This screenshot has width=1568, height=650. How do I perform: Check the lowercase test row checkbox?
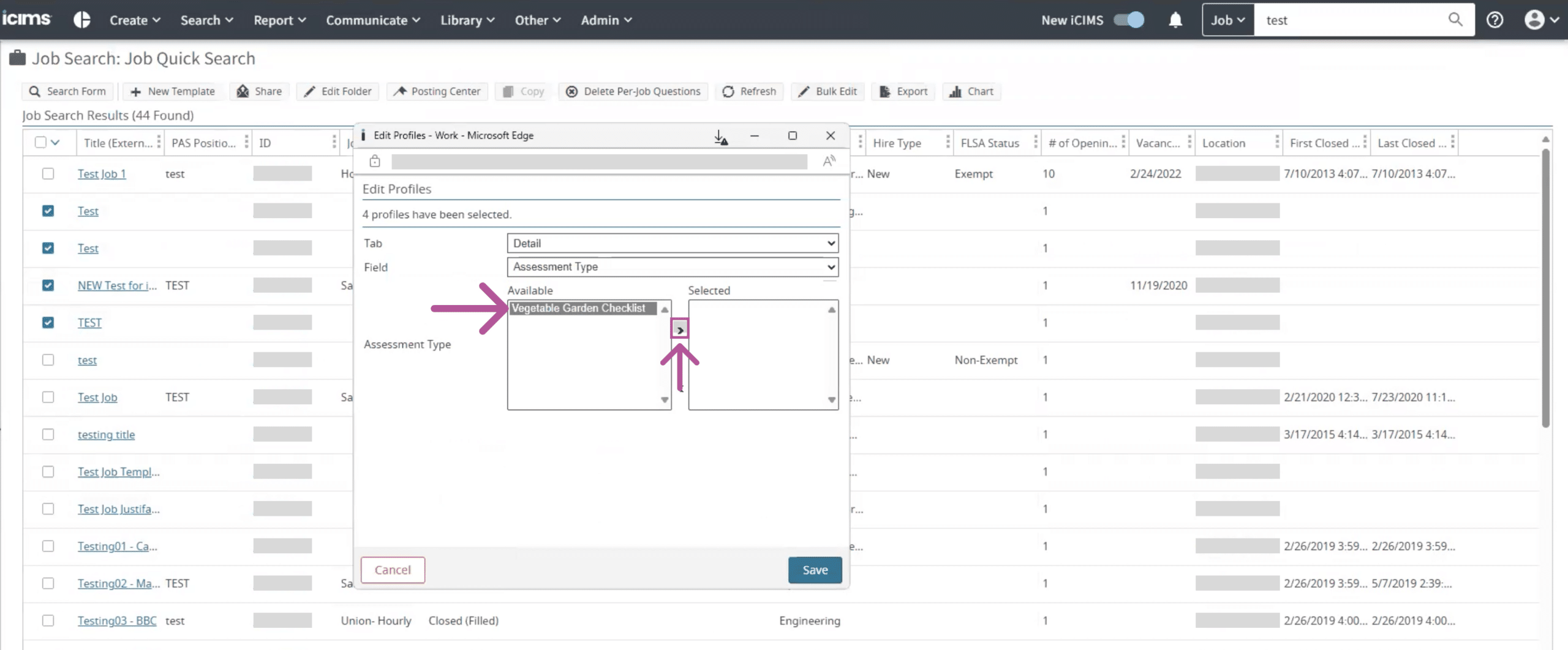pyautogui.click(x=48, y=360)
